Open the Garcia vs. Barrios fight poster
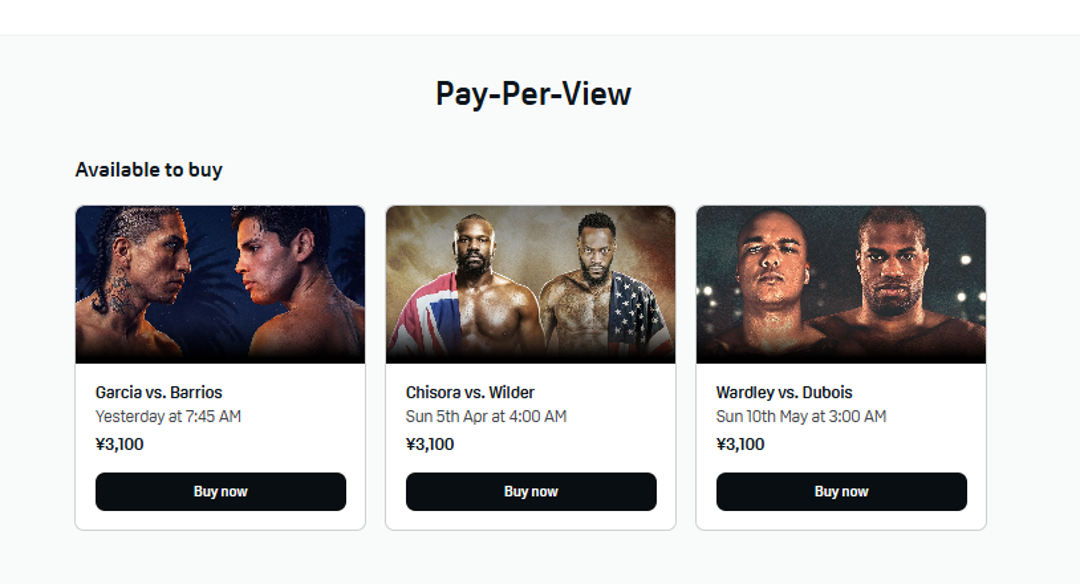This screenshot has height=584, width=1080. click(x=220, y=284)
